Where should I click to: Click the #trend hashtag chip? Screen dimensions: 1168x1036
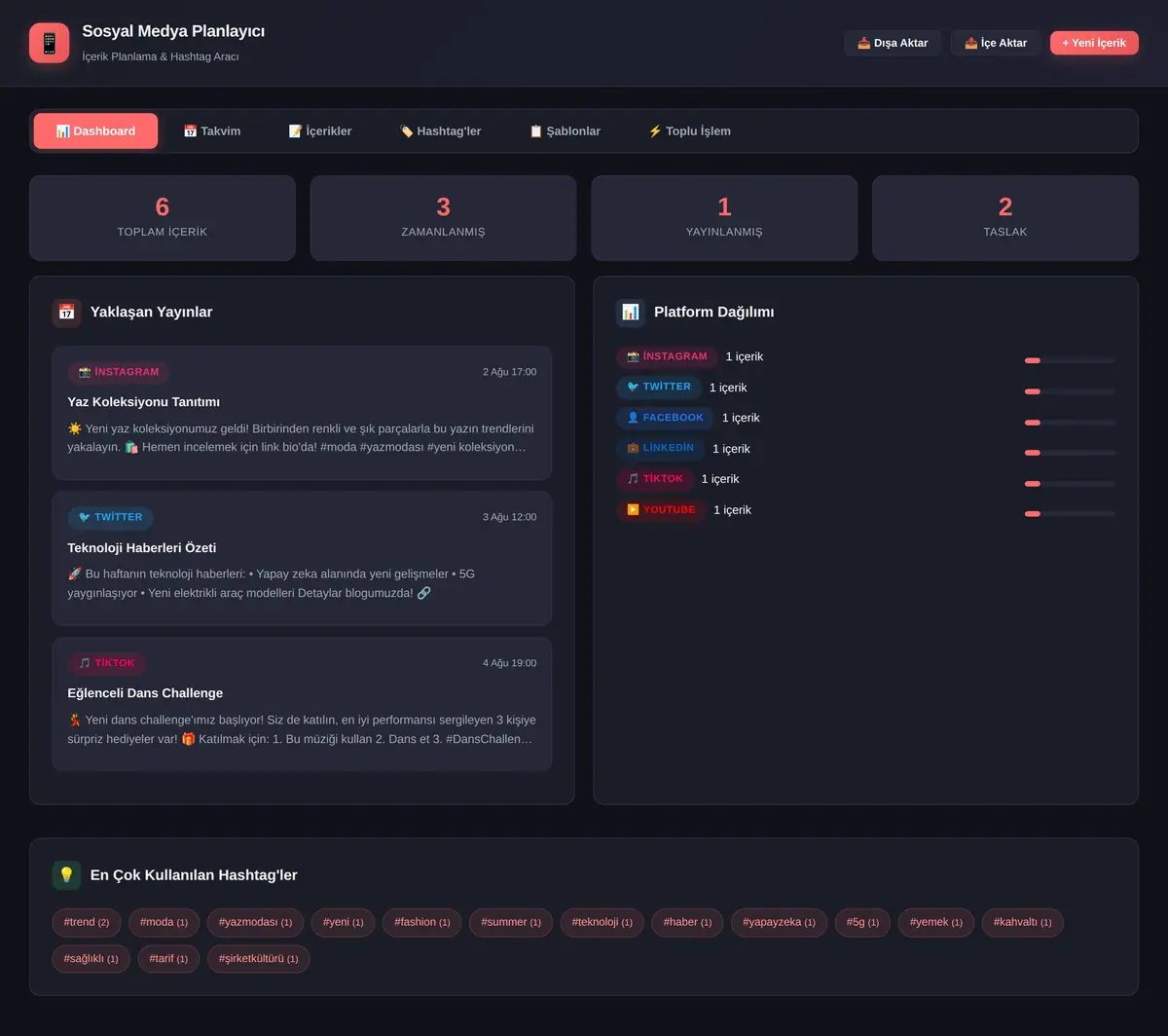pyautogui.click(x=87, y=922)
